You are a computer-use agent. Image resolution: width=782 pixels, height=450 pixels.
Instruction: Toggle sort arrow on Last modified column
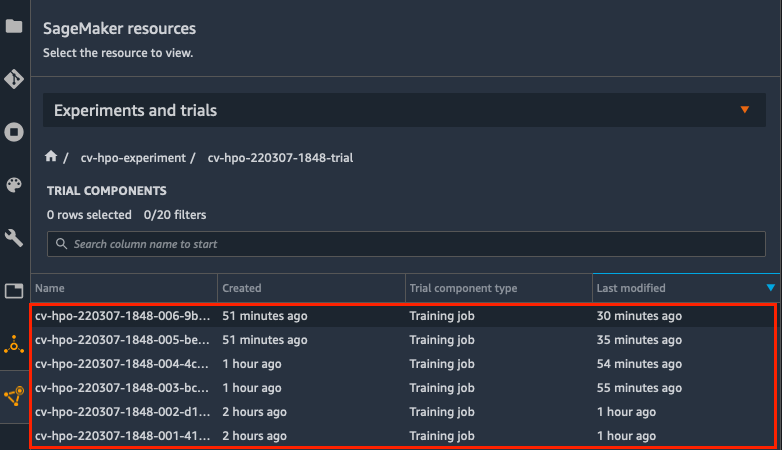(771, 287)
